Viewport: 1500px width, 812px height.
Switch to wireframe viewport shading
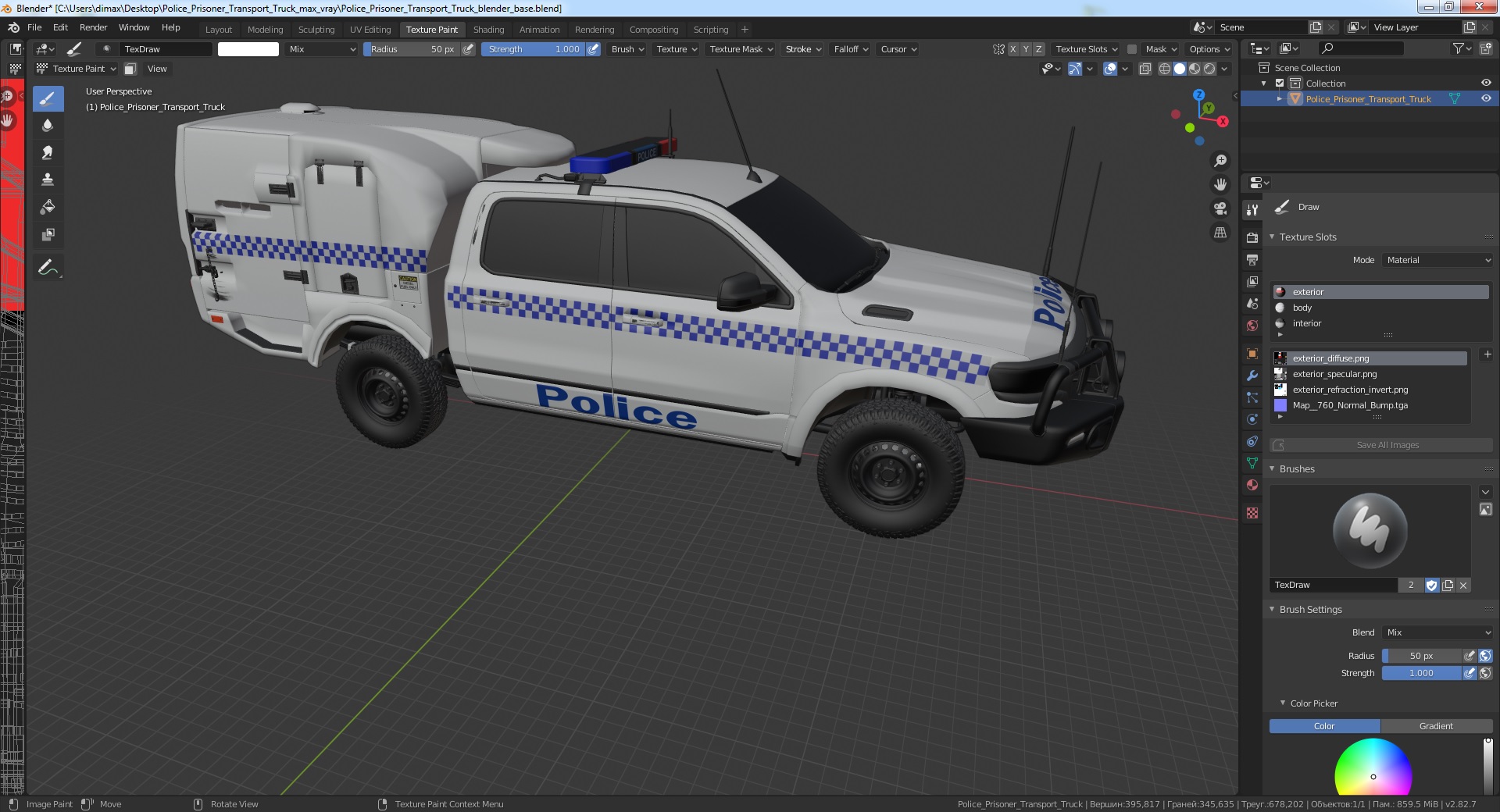pyautogui.click(x=1165, y=69)
